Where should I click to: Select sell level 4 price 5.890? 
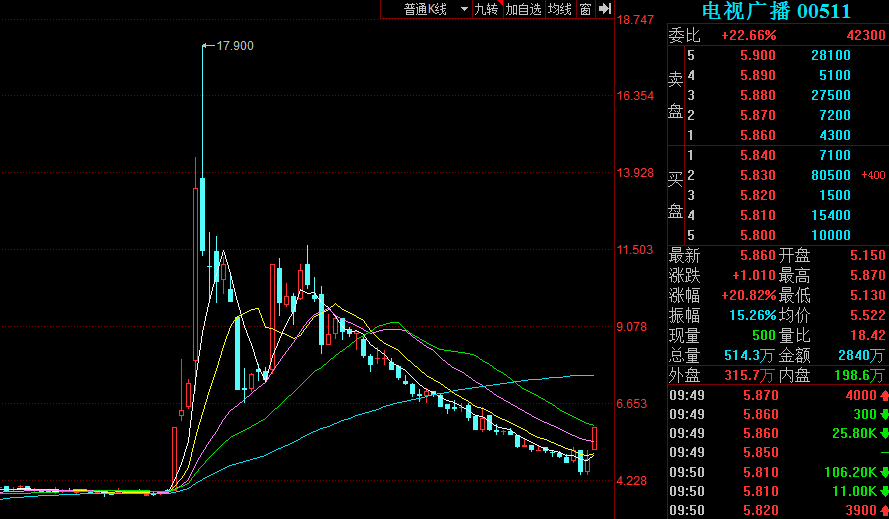click(x=757, y=75)
